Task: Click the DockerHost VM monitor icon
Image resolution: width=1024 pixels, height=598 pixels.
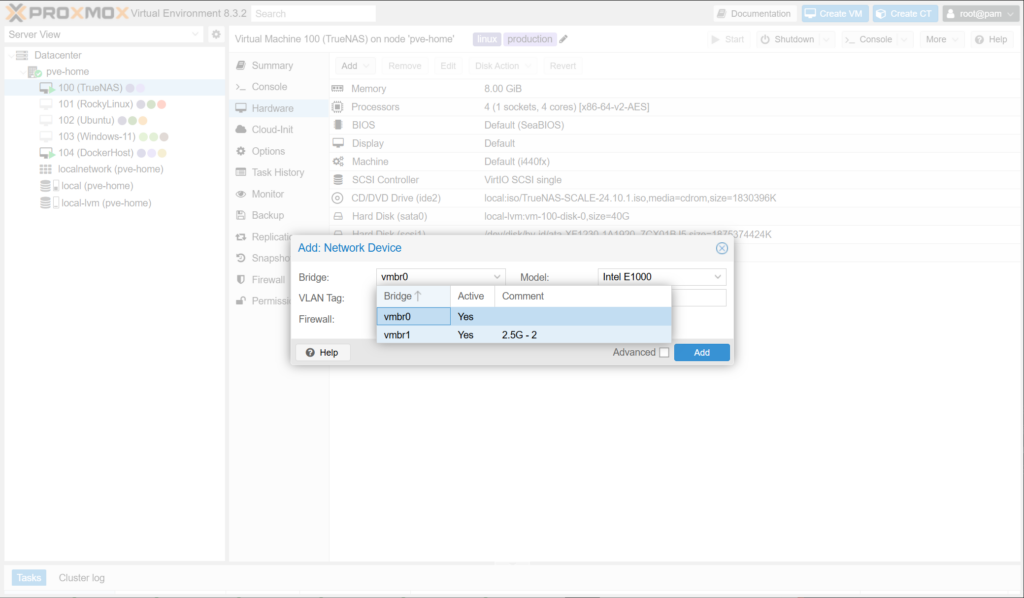Action: [46, 153]
